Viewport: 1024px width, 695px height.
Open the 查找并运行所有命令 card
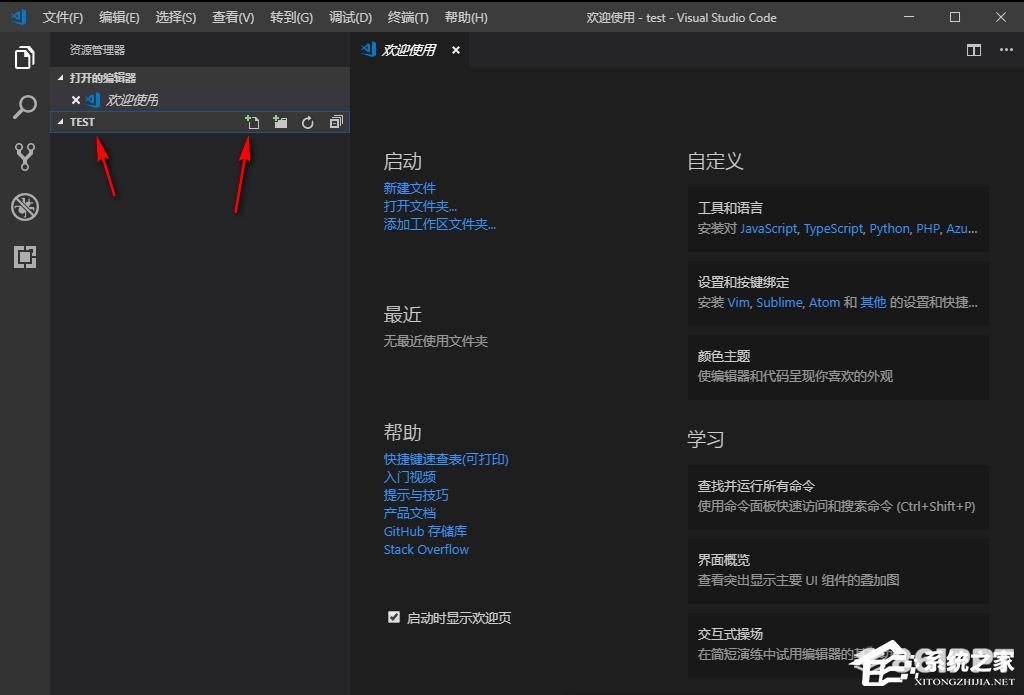pyautogui.click(x=838, y=496)
